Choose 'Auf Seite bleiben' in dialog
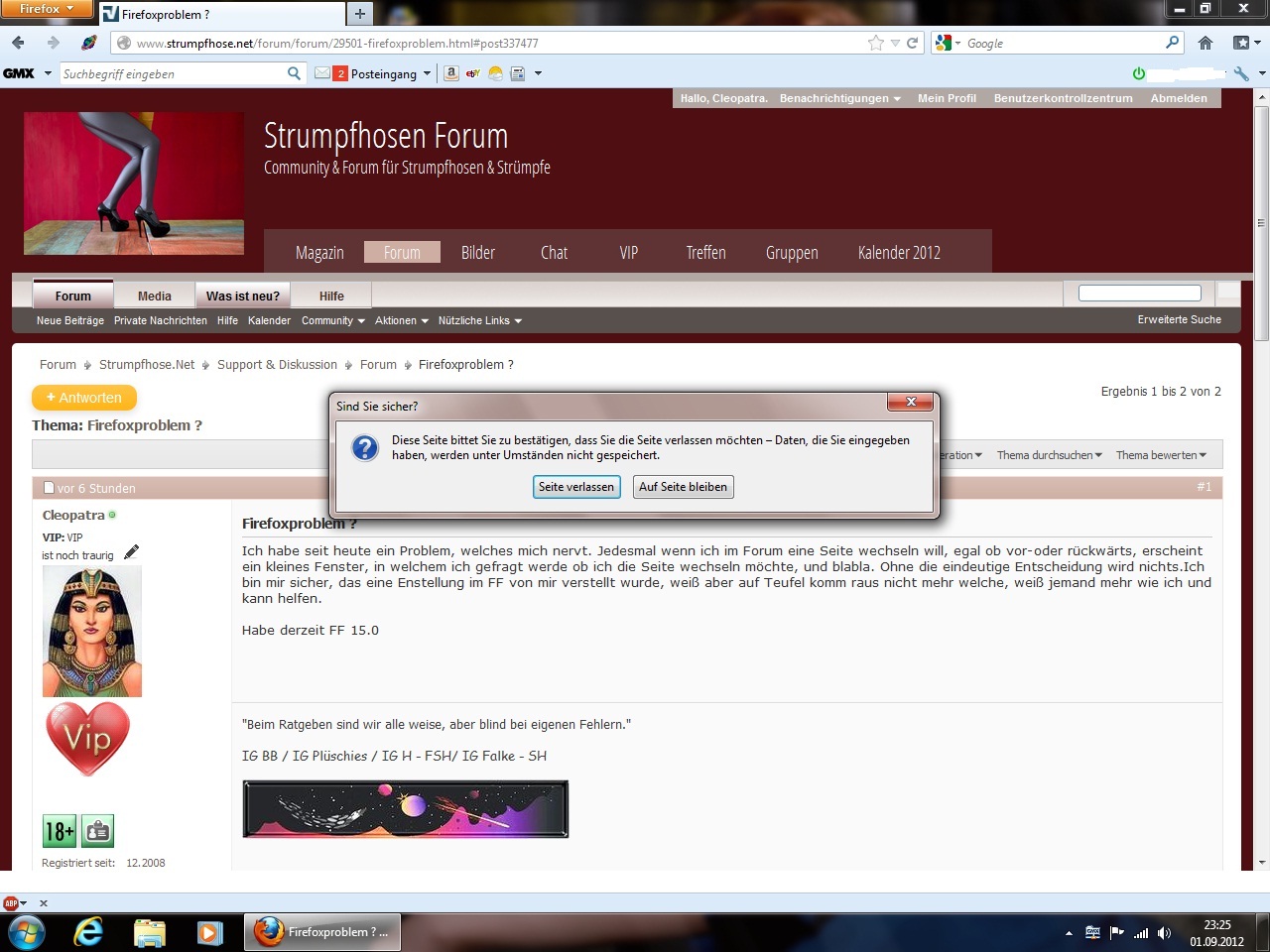Viewport: 1270px width, 952px height. point(683,487)
